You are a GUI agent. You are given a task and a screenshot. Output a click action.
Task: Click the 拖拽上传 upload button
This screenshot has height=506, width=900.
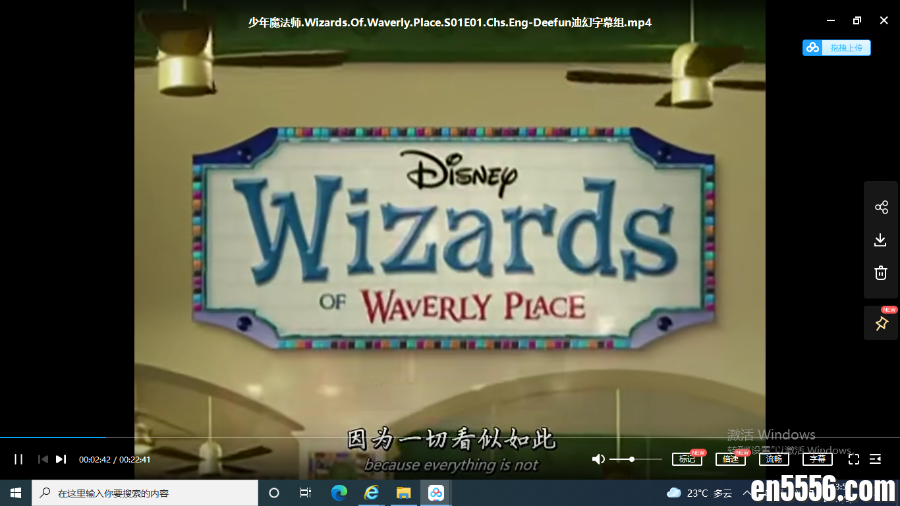point(836,48)
